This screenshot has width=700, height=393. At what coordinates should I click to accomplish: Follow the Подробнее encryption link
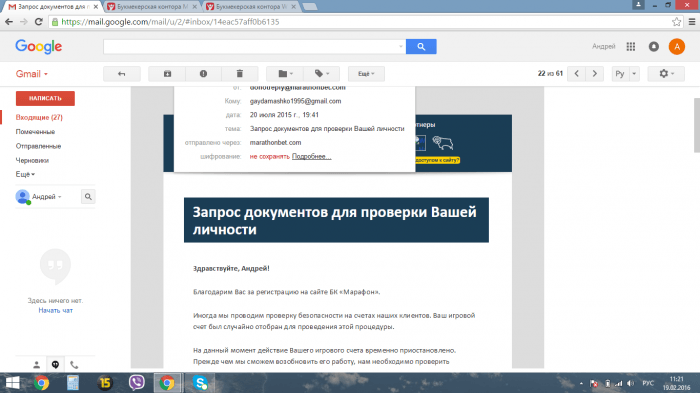pos(311,156)
